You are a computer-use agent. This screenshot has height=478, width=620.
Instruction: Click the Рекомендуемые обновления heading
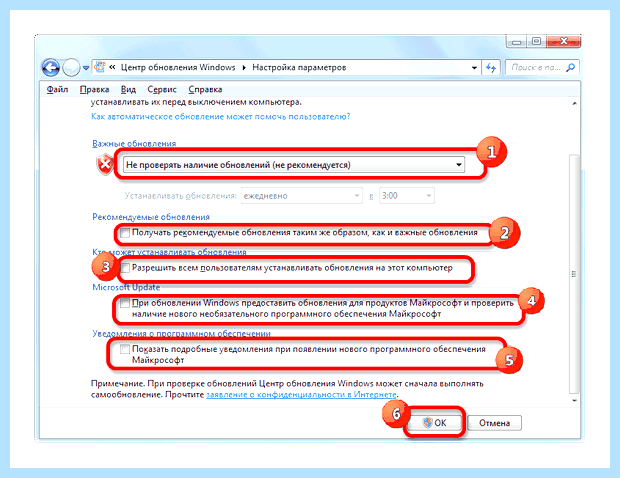click(151, 217)
